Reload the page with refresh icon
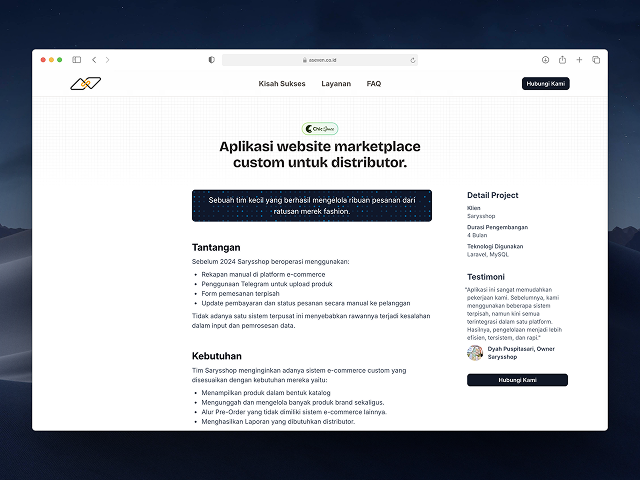 click(413, 60)
